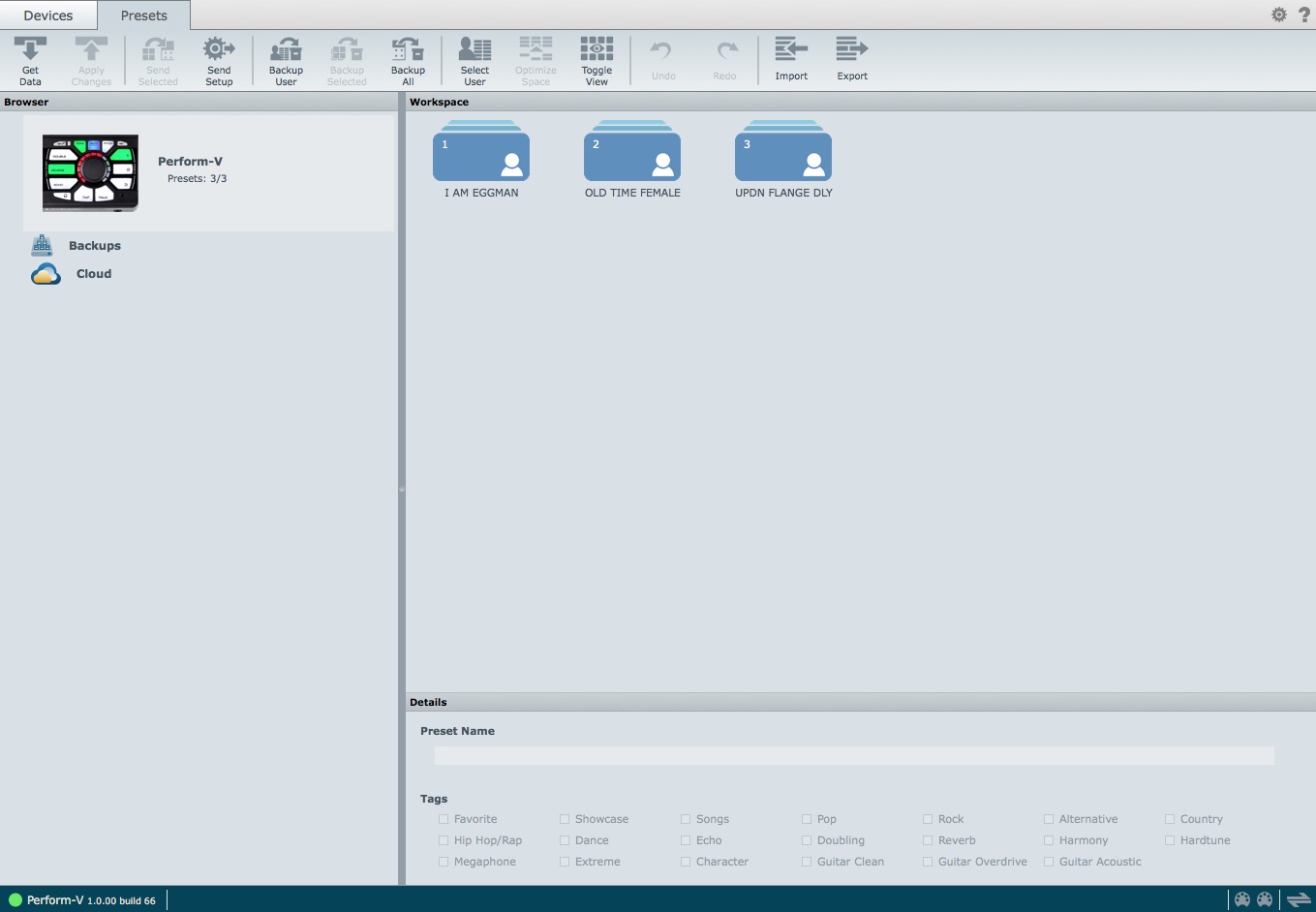Viewport: 1316px width, 912px height.
Task: Click the Toggle View icon
Action: [x=597, y=58]
